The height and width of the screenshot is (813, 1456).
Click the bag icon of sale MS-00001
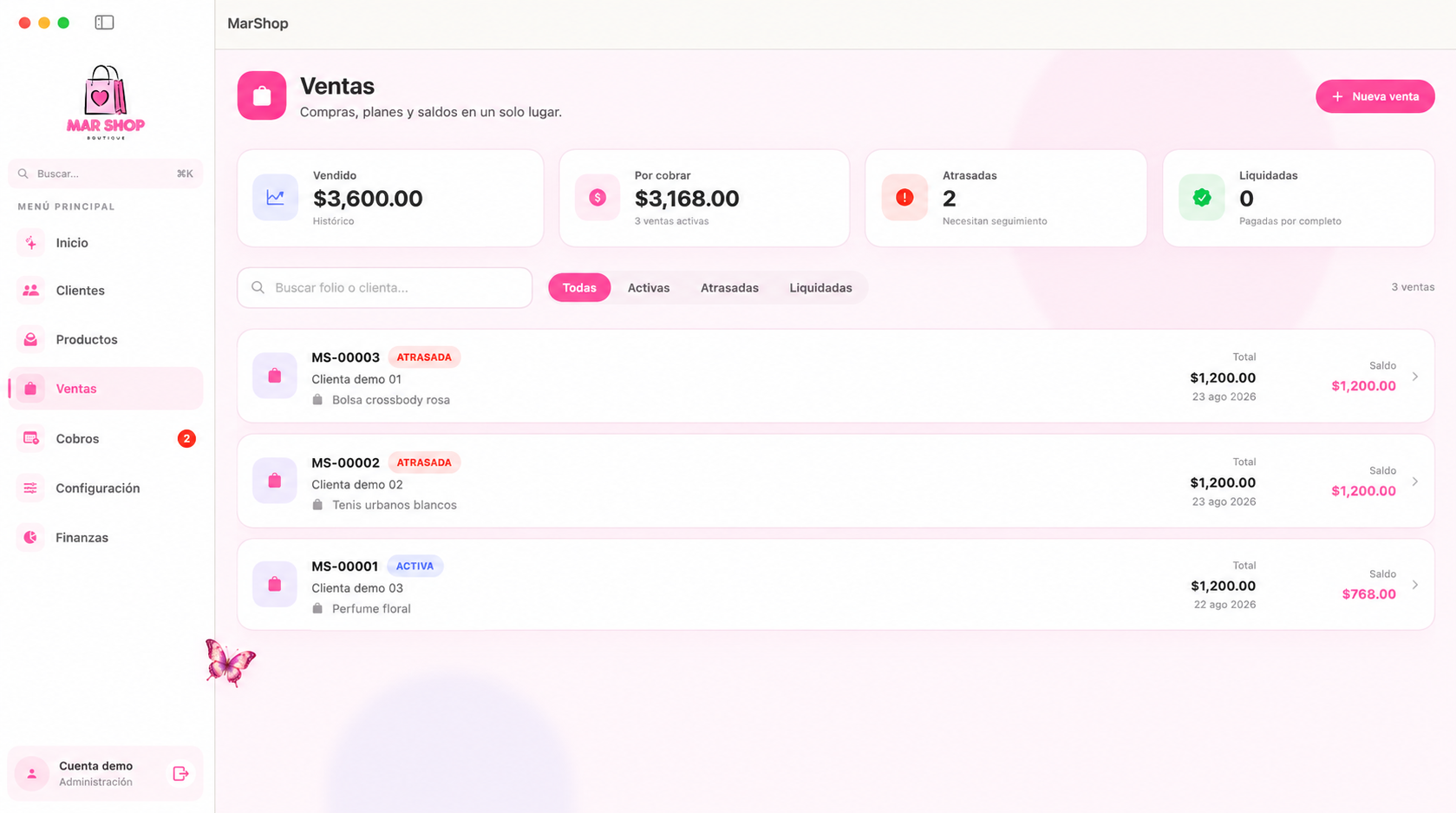pyautogui.click(x=275, y=585)
